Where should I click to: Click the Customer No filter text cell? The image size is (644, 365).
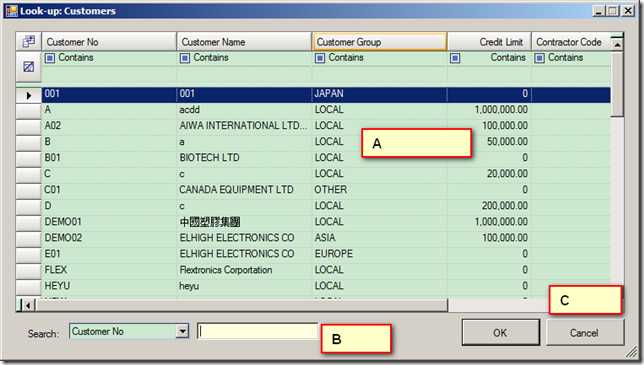pos(109,75)
